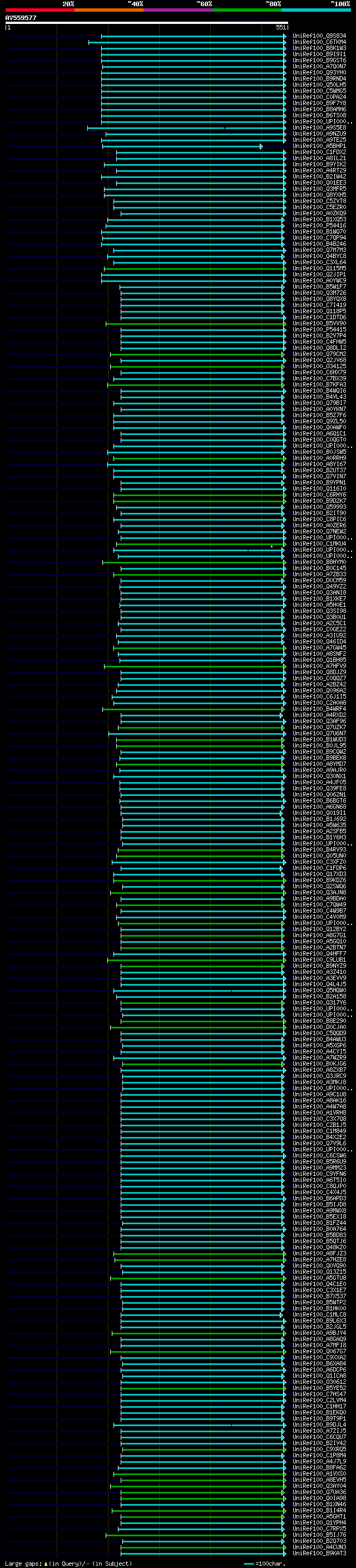Click the green ~80% identity legend segment
Viewport: 356px width, 1568px height.
click(246, 10)
